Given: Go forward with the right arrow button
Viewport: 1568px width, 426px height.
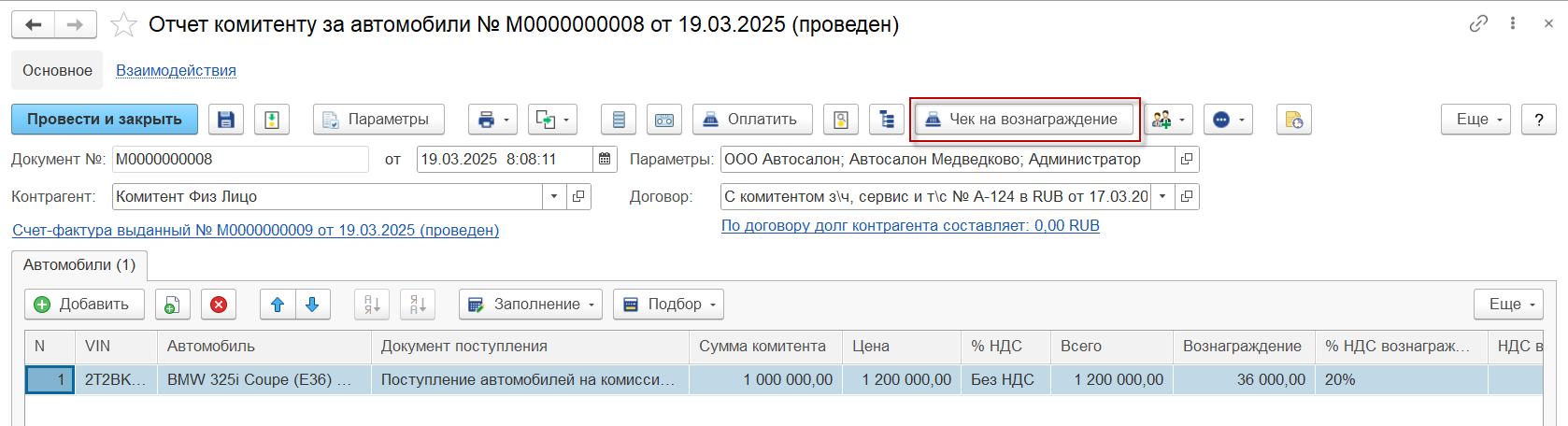Looking at the screenshot, I should click(x=76, y=24).
